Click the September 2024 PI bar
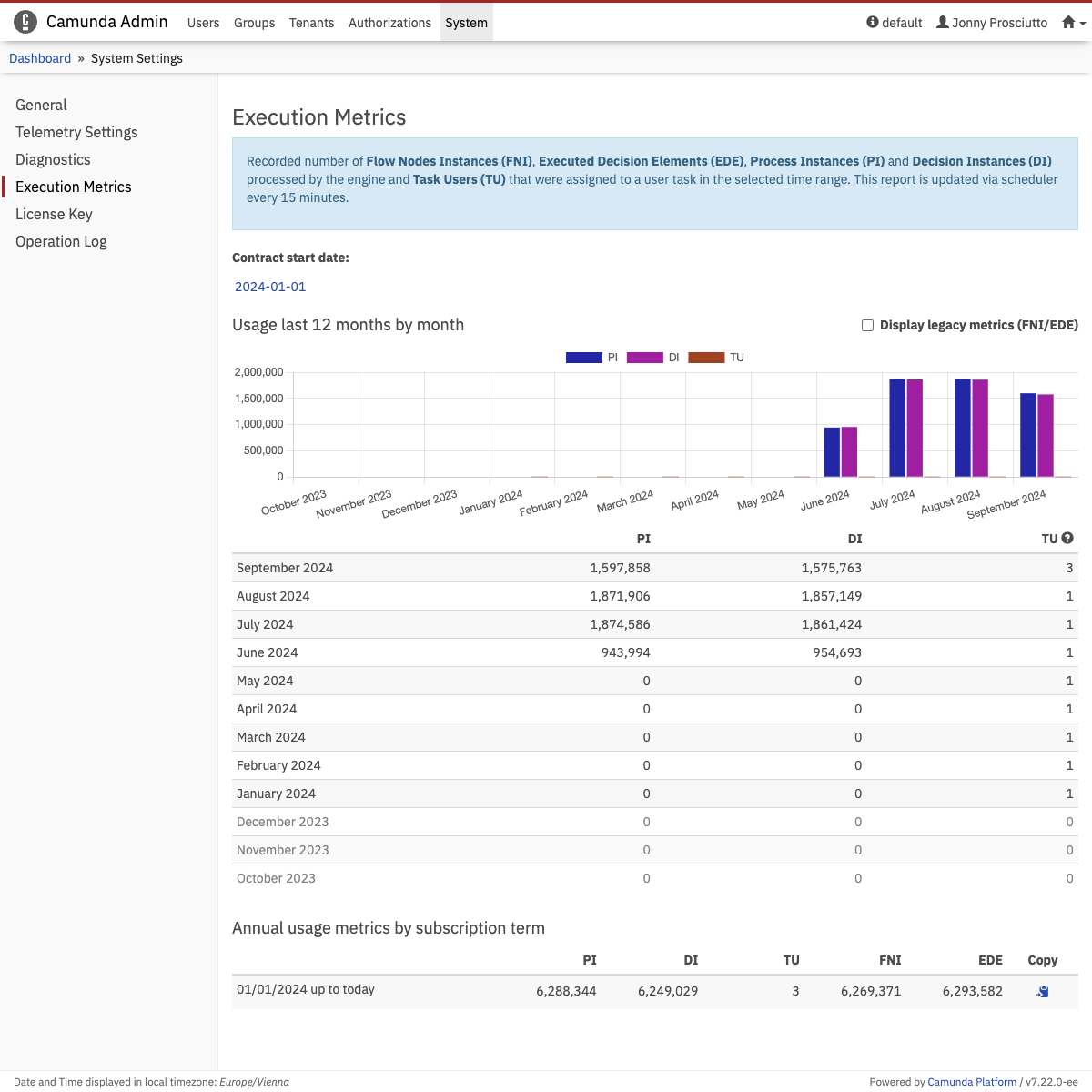Image resolution: width=1092 pixels, height=1092 pixels. tap(1027, 435)
